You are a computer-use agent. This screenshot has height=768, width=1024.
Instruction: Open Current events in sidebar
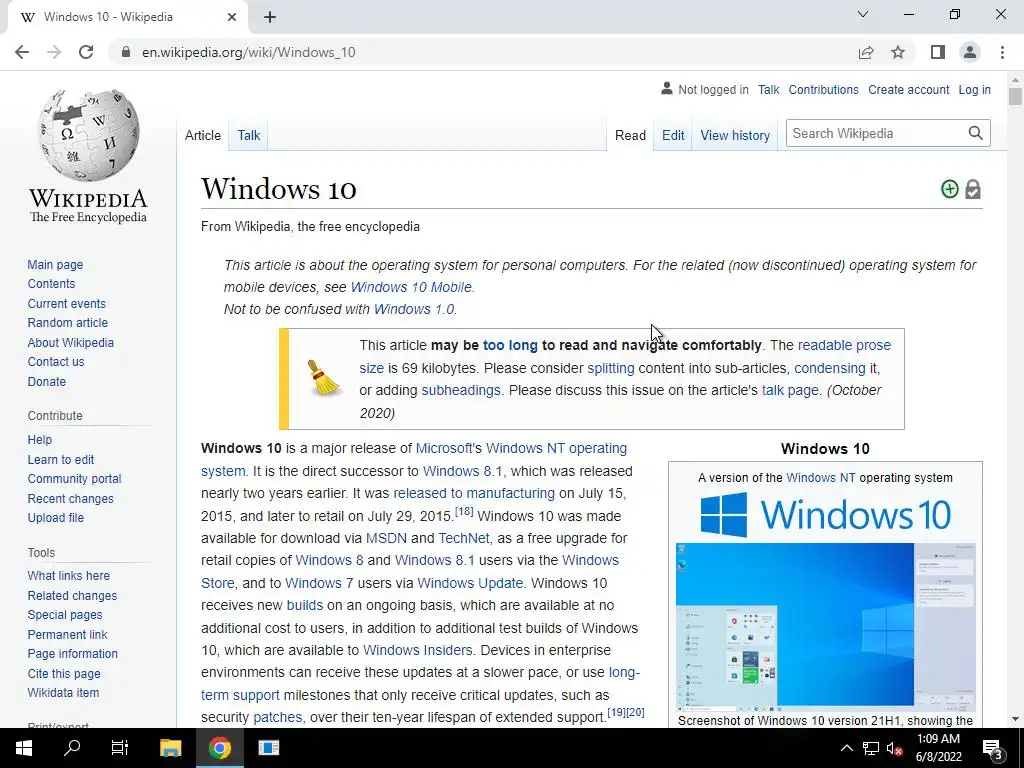(x=67, y=304)
